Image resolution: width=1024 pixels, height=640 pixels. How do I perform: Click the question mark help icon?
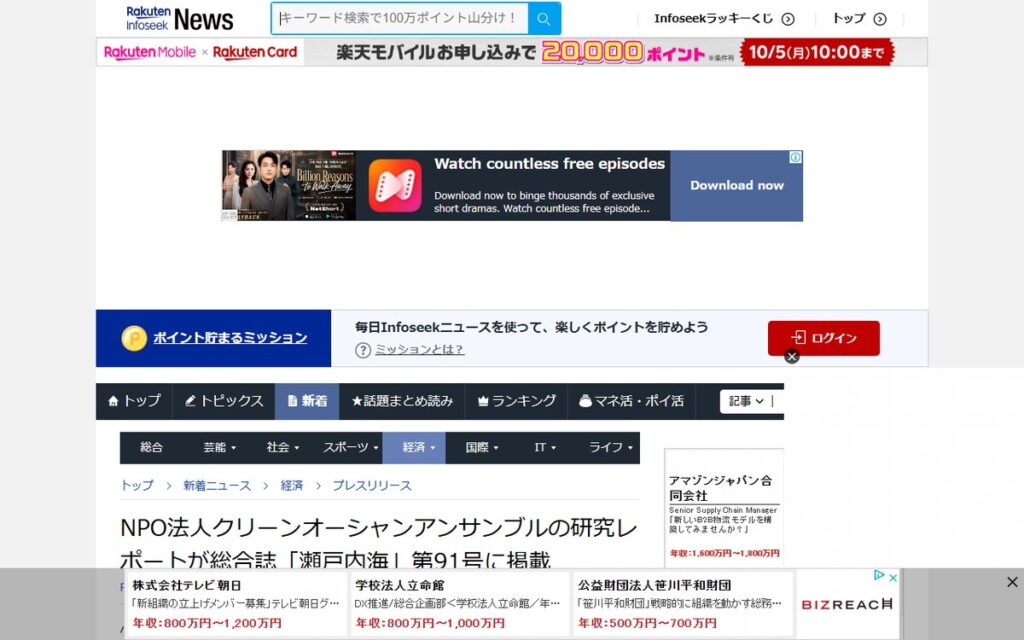coord(363,350)
